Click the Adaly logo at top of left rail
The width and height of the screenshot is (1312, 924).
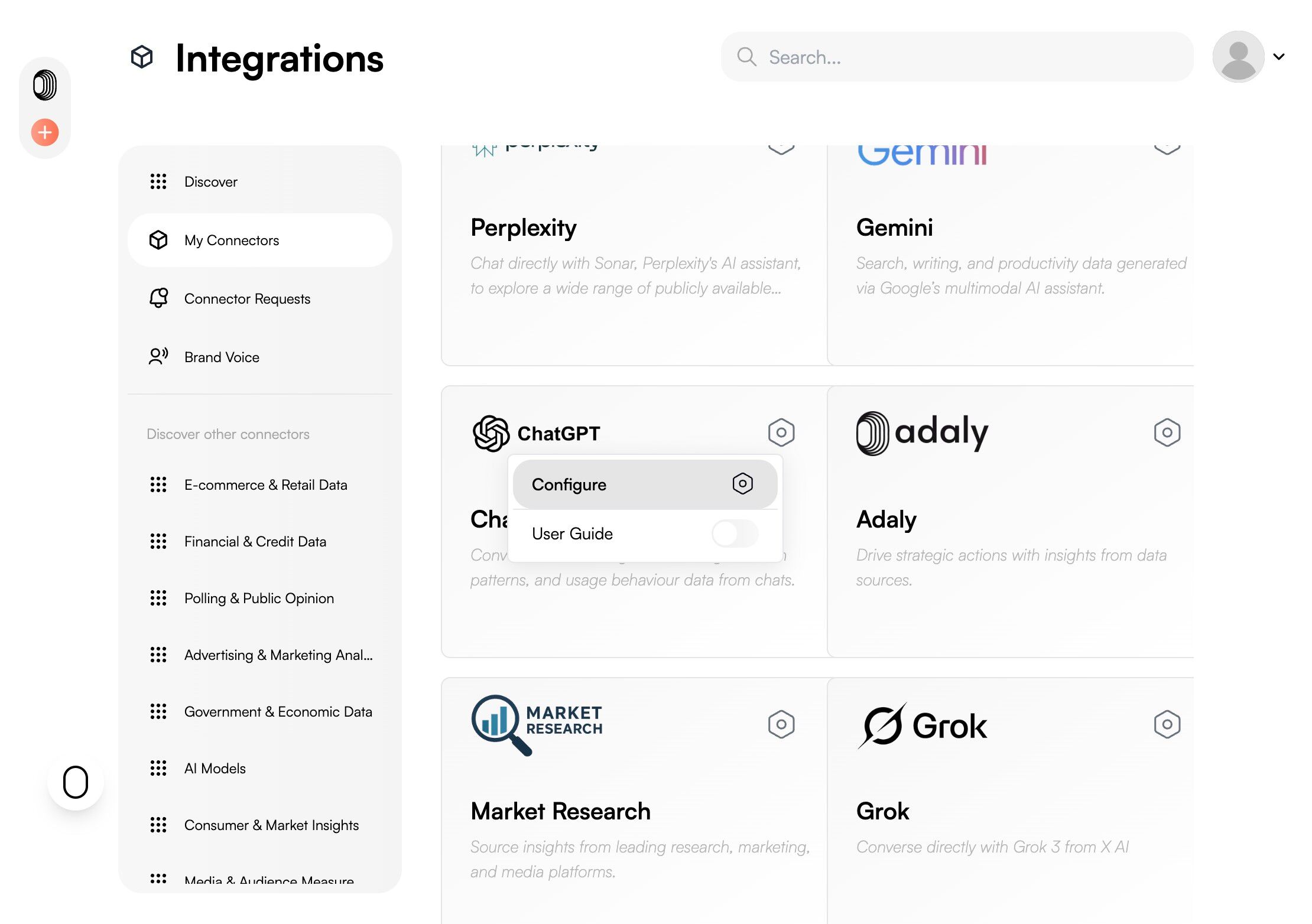pyautogui.click(x=45, y=85)
